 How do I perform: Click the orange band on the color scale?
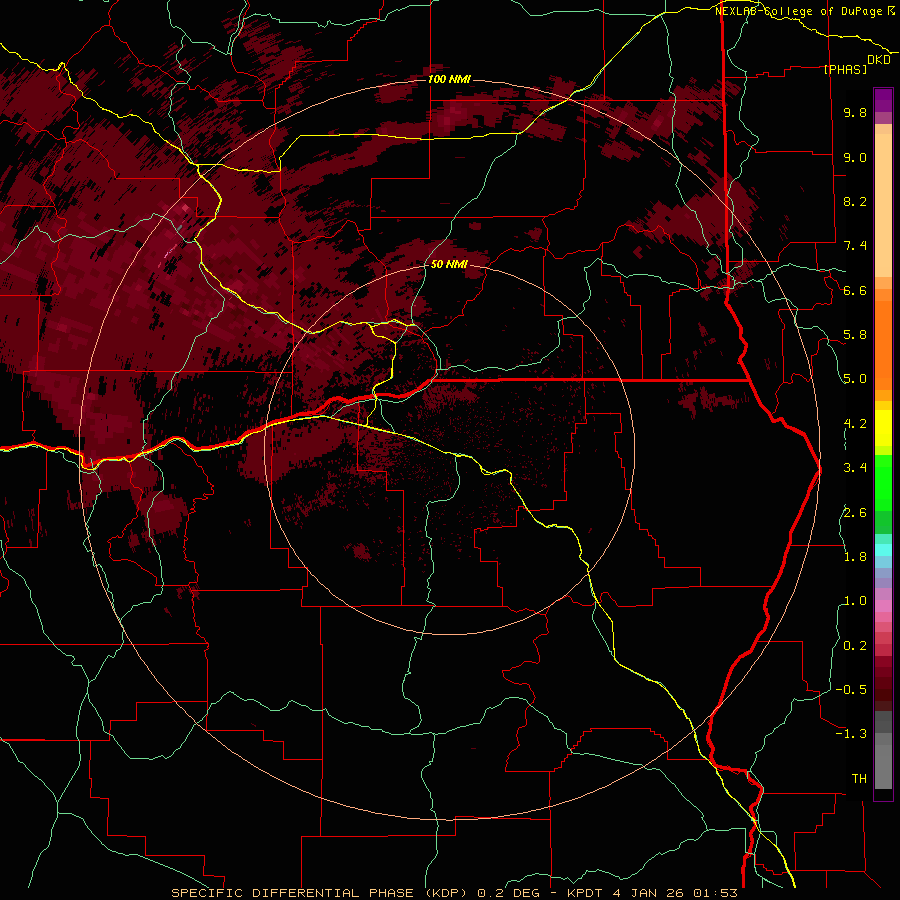tap(883, 344)
